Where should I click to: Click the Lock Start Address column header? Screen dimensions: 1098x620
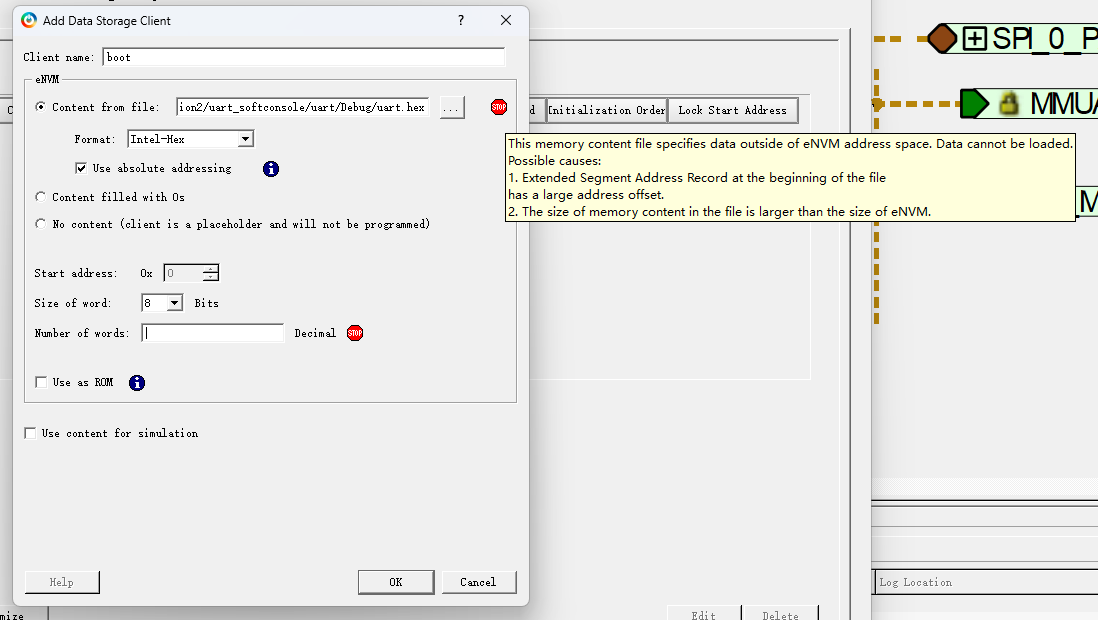click(732, 110)
